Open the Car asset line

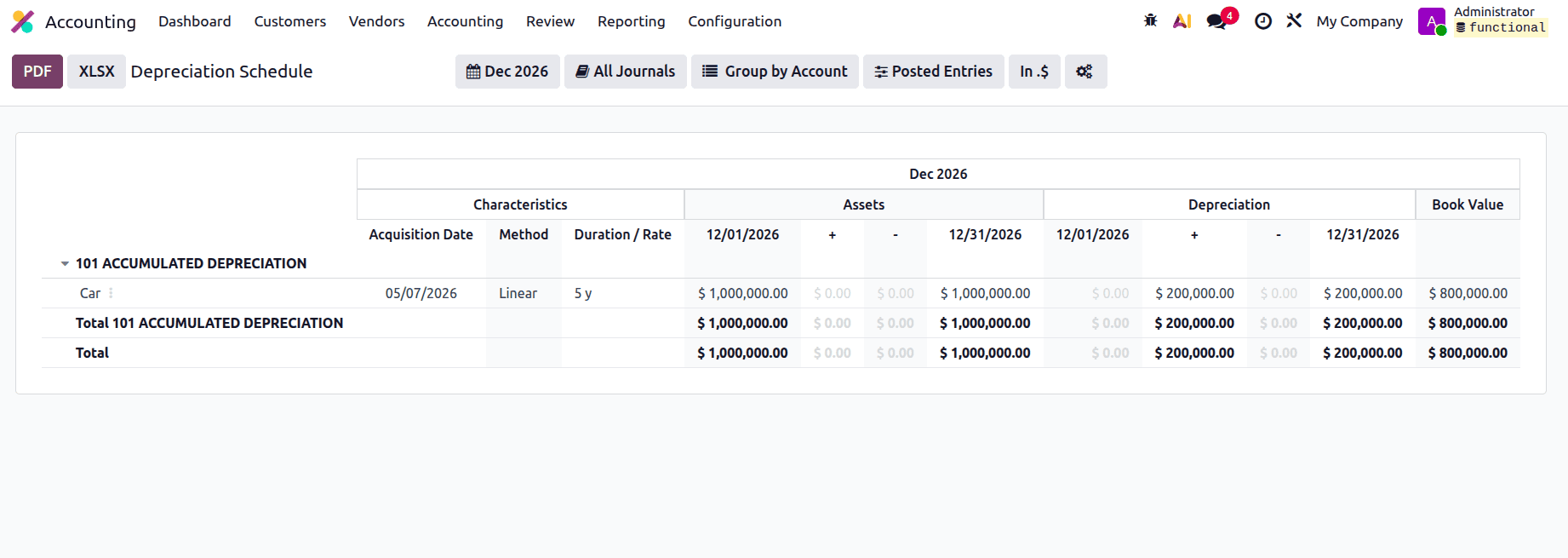(90, 293)
